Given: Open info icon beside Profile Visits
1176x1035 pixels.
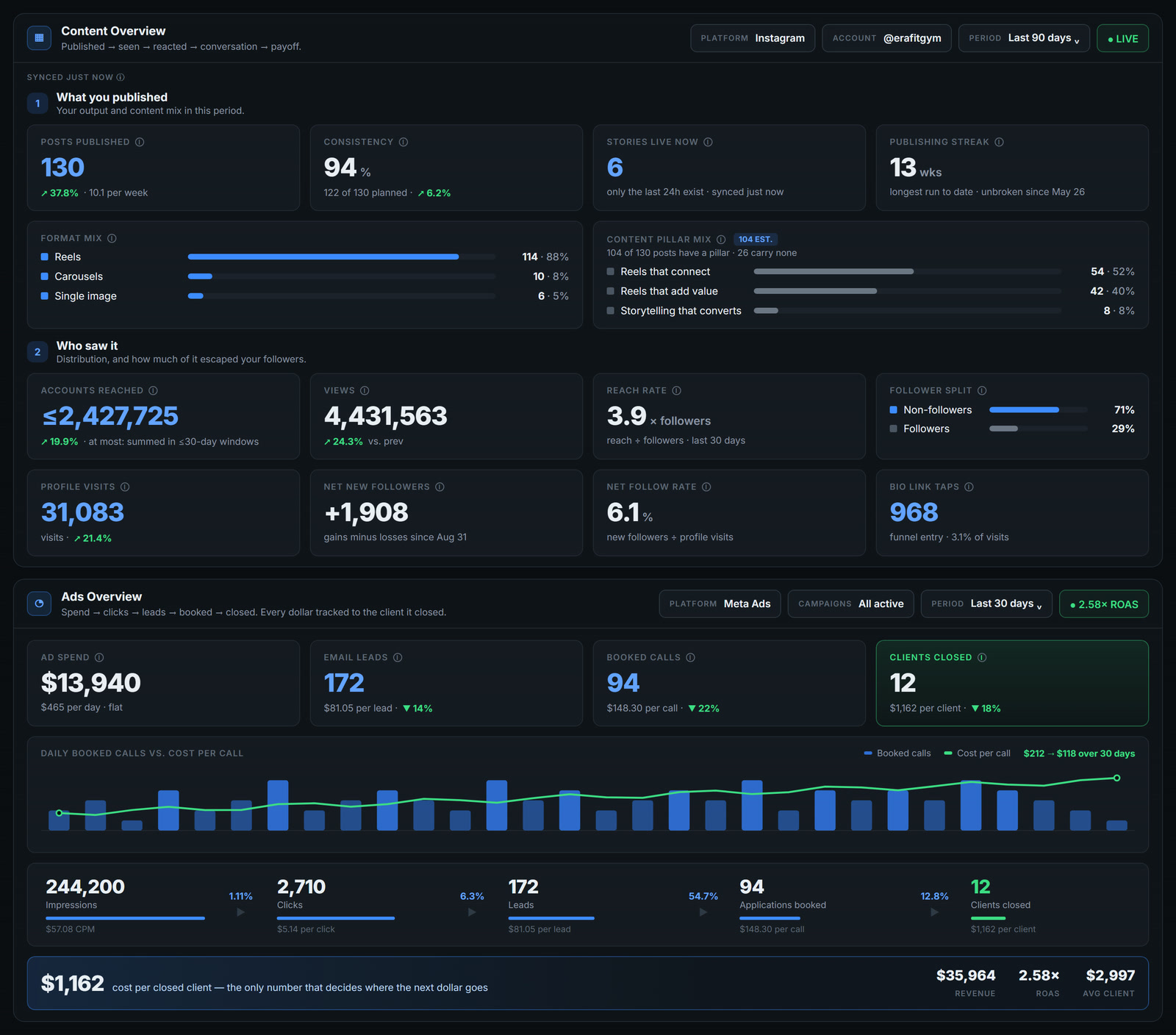Looking at the screenshot, I should coord(125,487).
